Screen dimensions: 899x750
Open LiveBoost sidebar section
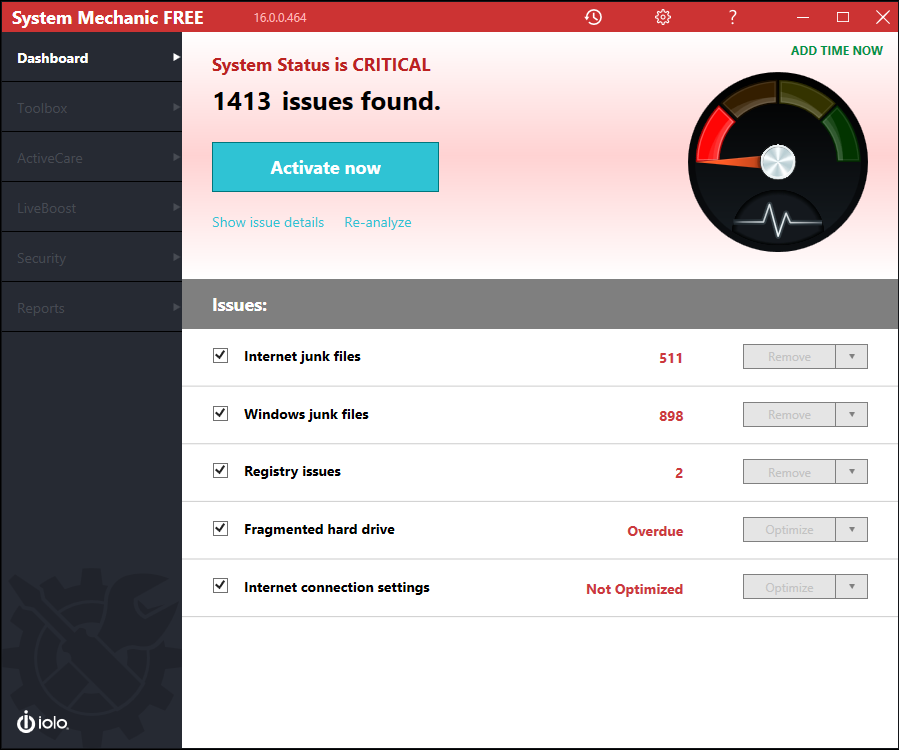tap(92, 207)
